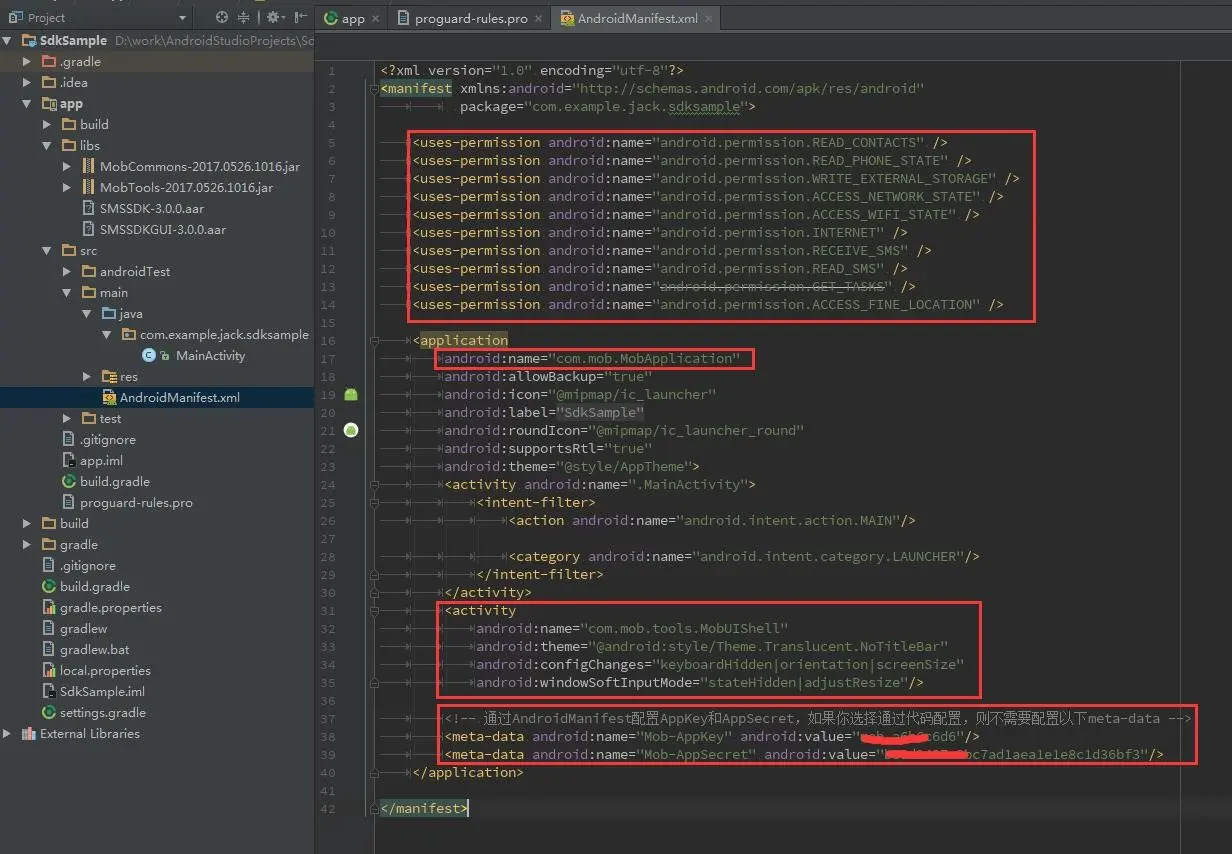The image size is (1232, 854).
Task: Open the Project view dropdown
Action: tap(182, 17)
